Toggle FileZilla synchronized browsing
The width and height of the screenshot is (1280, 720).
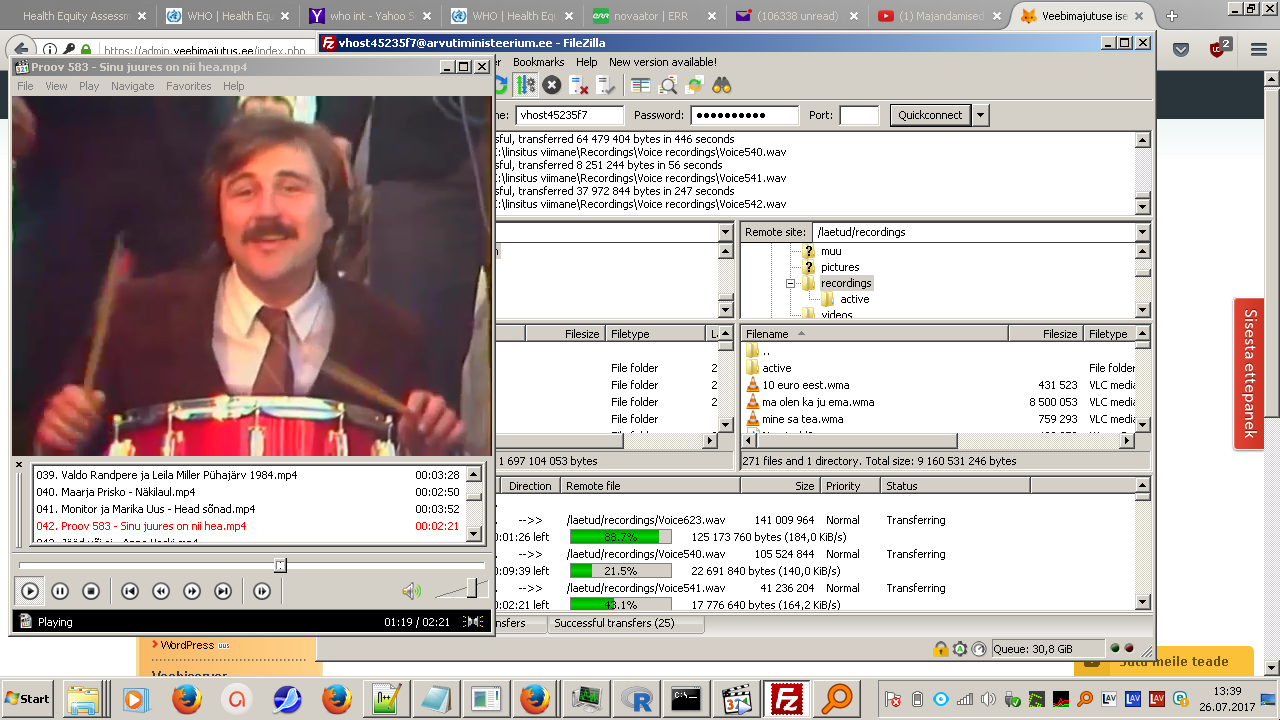coord(694,85)
